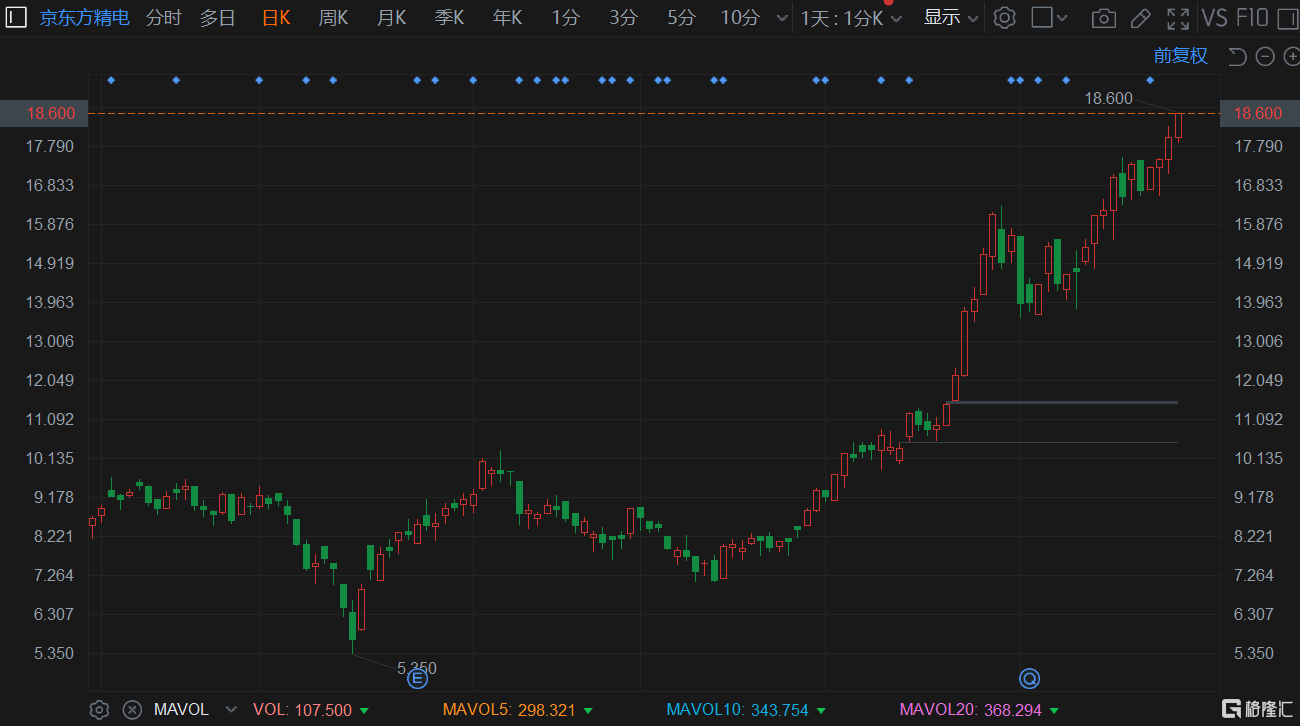Select the 日K daily candlestick tab

276,18
